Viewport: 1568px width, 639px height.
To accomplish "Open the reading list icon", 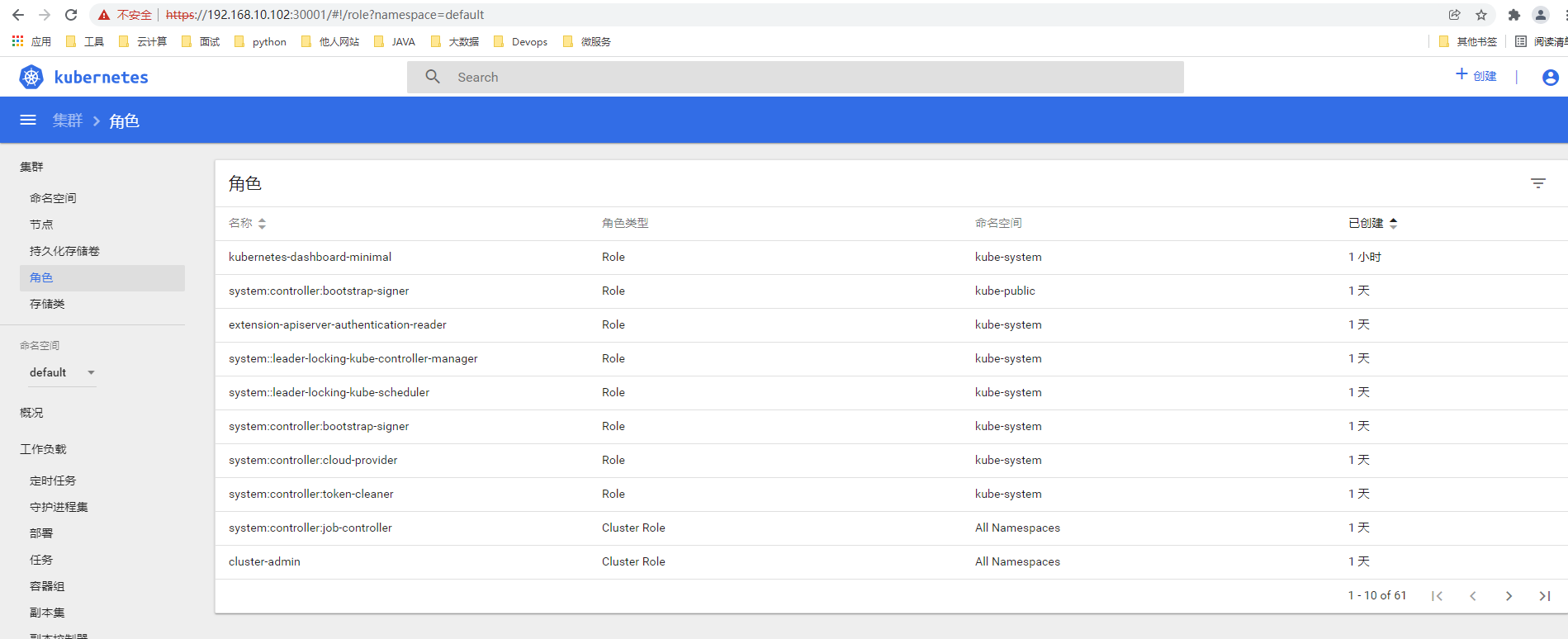I will pyautogui.click(x=1521, y=41).
